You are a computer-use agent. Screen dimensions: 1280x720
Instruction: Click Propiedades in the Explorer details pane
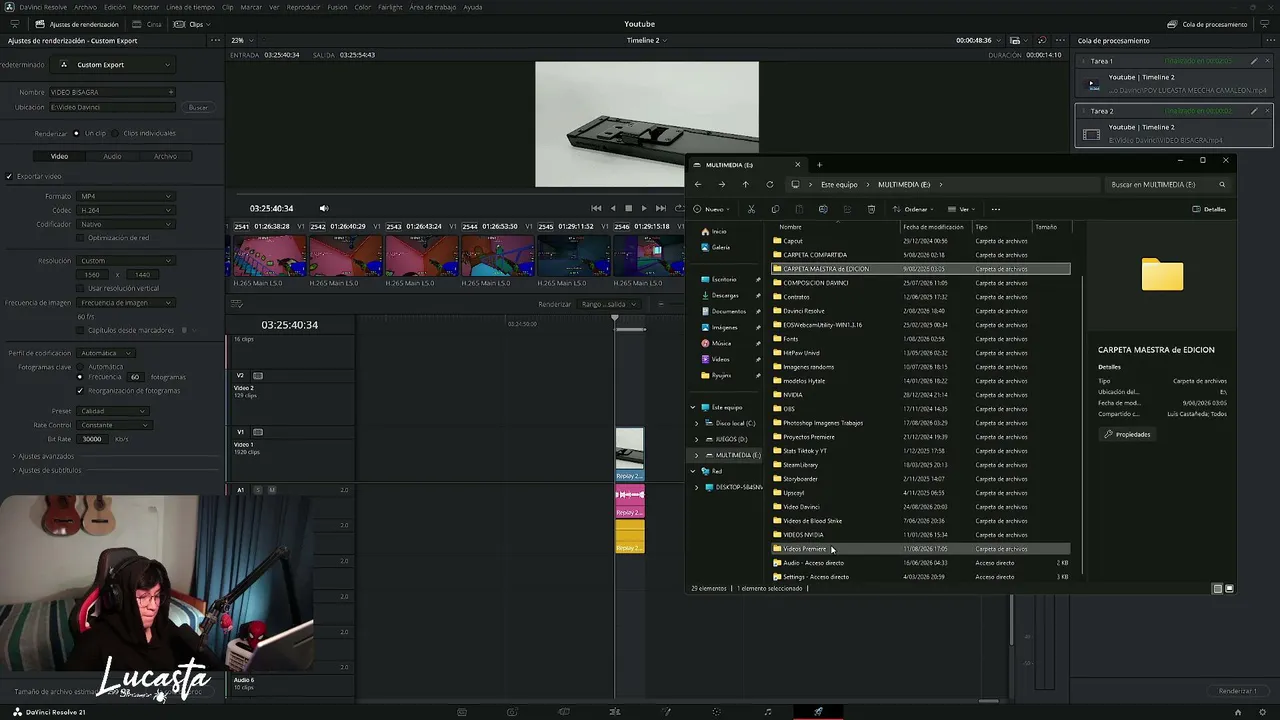1128,434
